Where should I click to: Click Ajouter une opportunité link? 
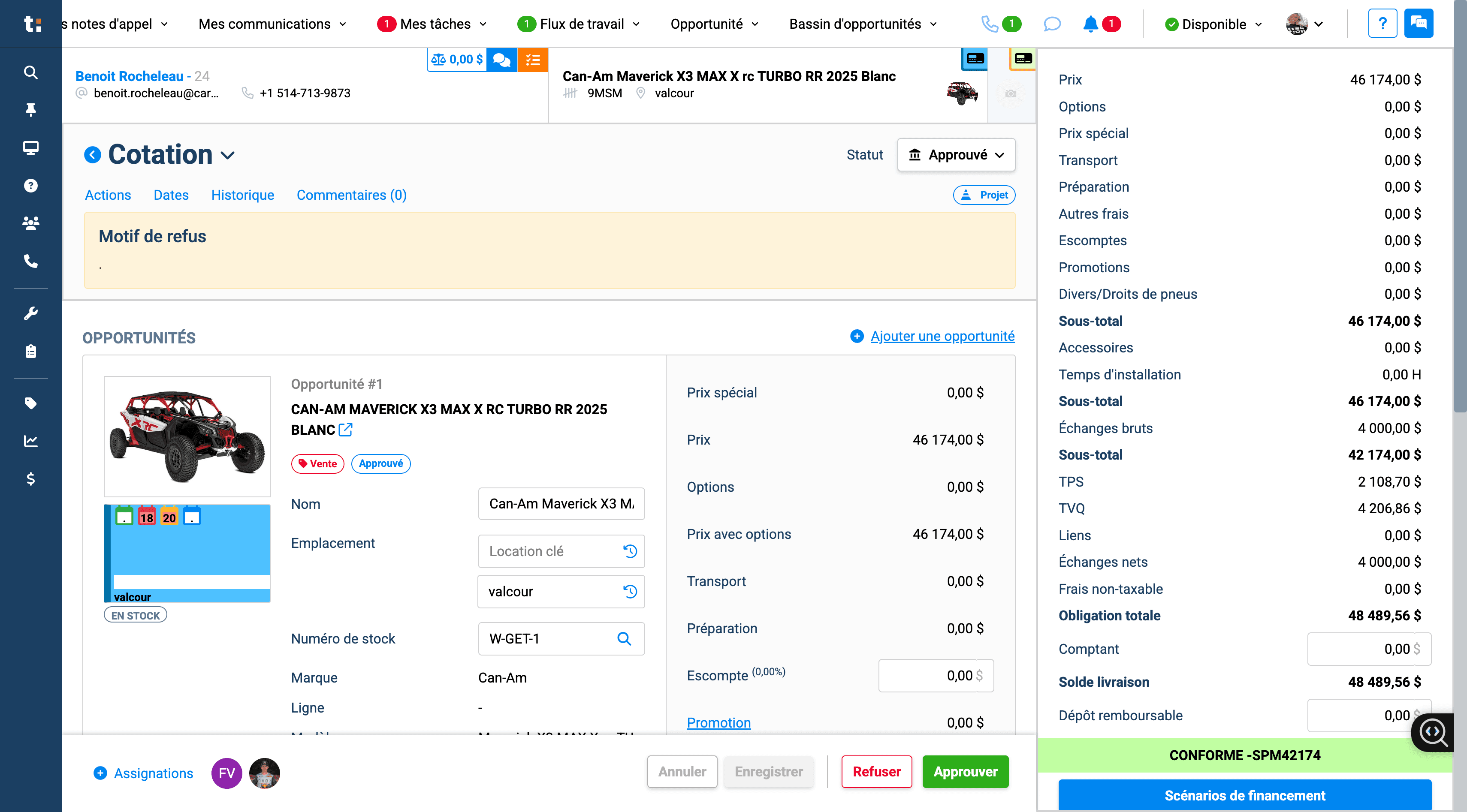[942, 336]
